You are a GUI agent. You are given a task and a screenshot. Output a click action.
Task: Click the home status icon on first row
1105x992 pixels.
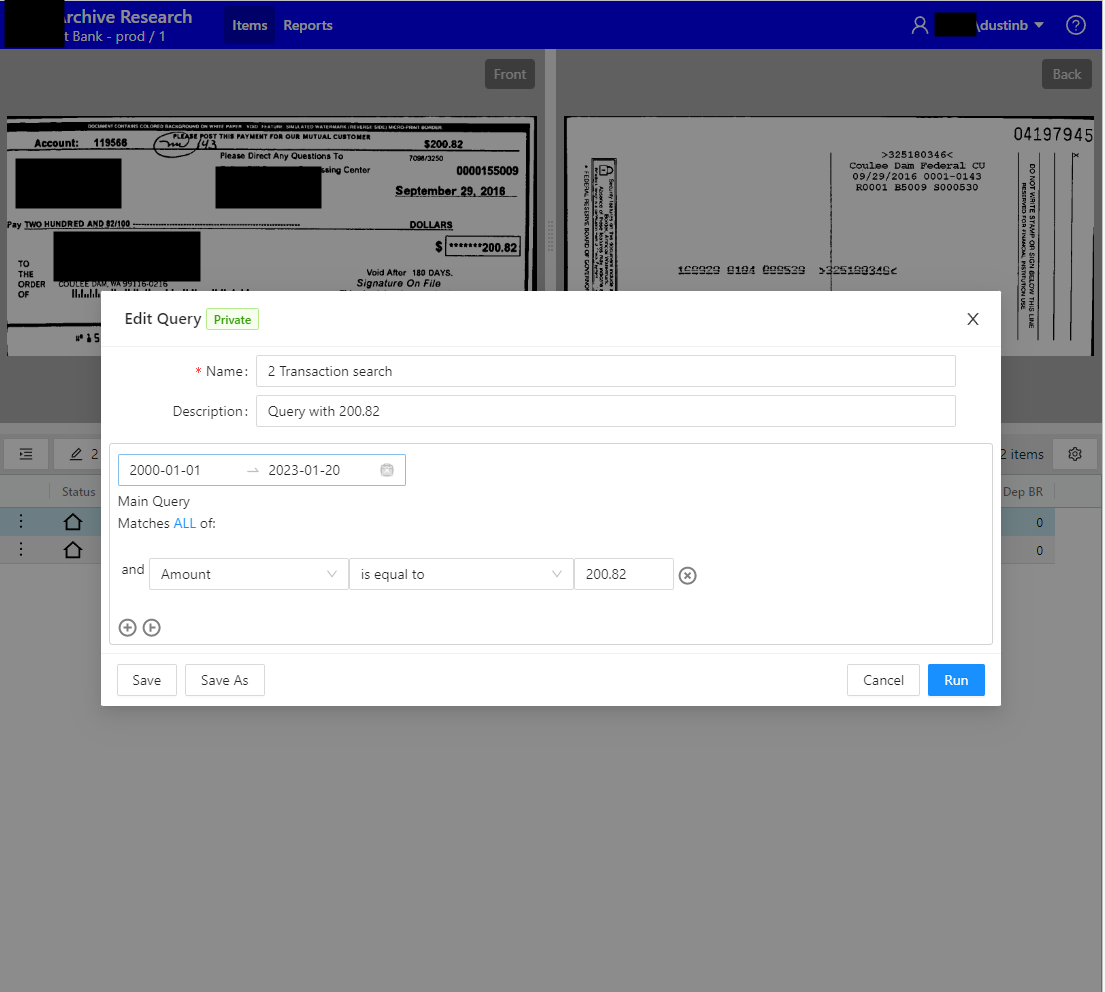click(70, 521)
